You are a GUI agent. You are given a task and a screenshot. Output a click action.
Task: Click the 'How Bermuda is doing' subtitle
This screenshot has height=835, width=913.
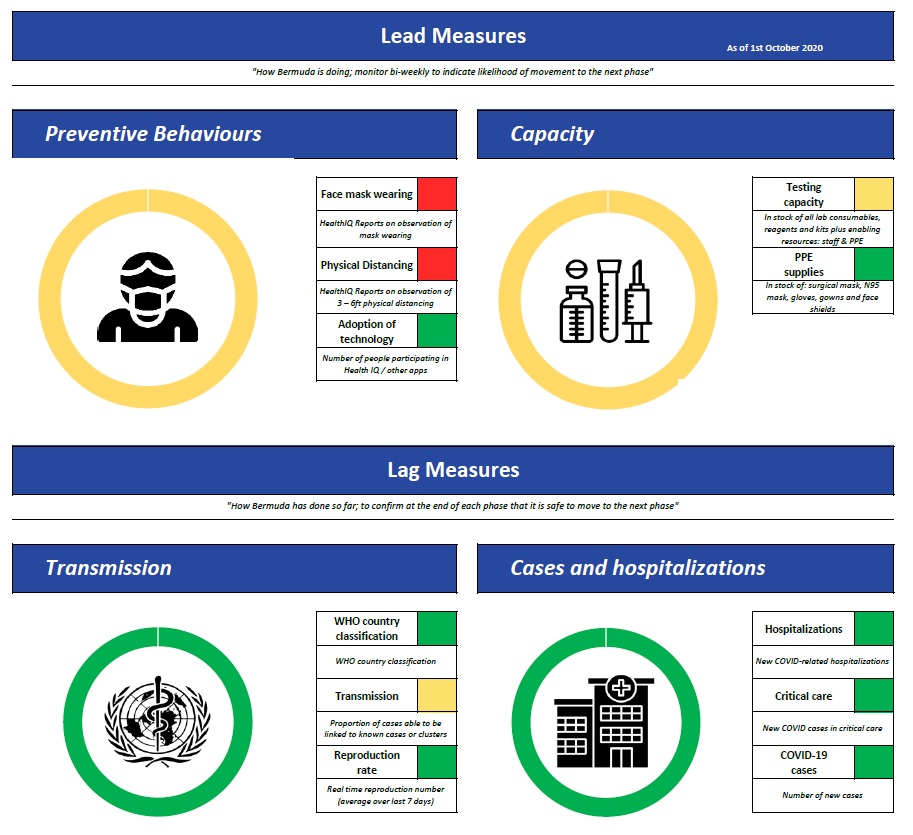pyautogui.click(x=452, y=72)
